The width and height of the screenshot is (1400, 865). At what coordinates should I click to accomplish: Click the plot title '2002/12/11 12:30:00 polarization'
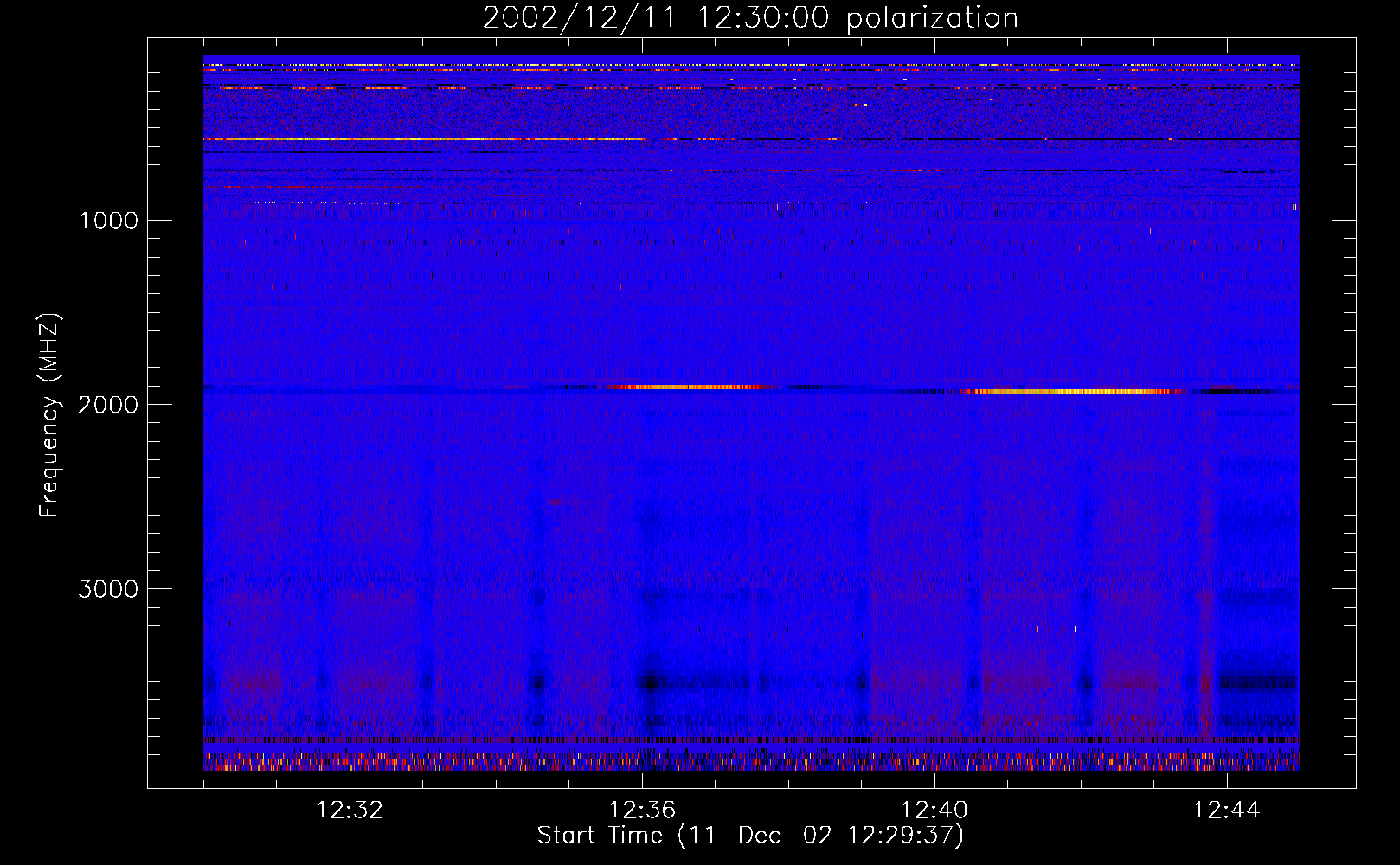click(x=750, y=18)
